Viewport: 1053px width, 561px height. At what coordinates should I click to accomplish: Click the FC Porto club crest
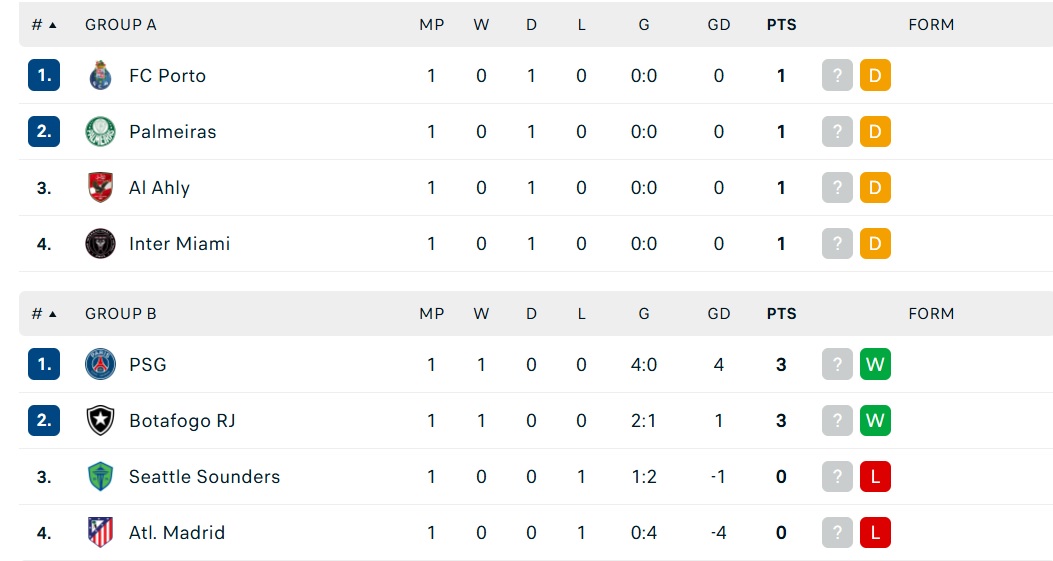[100, 75]
